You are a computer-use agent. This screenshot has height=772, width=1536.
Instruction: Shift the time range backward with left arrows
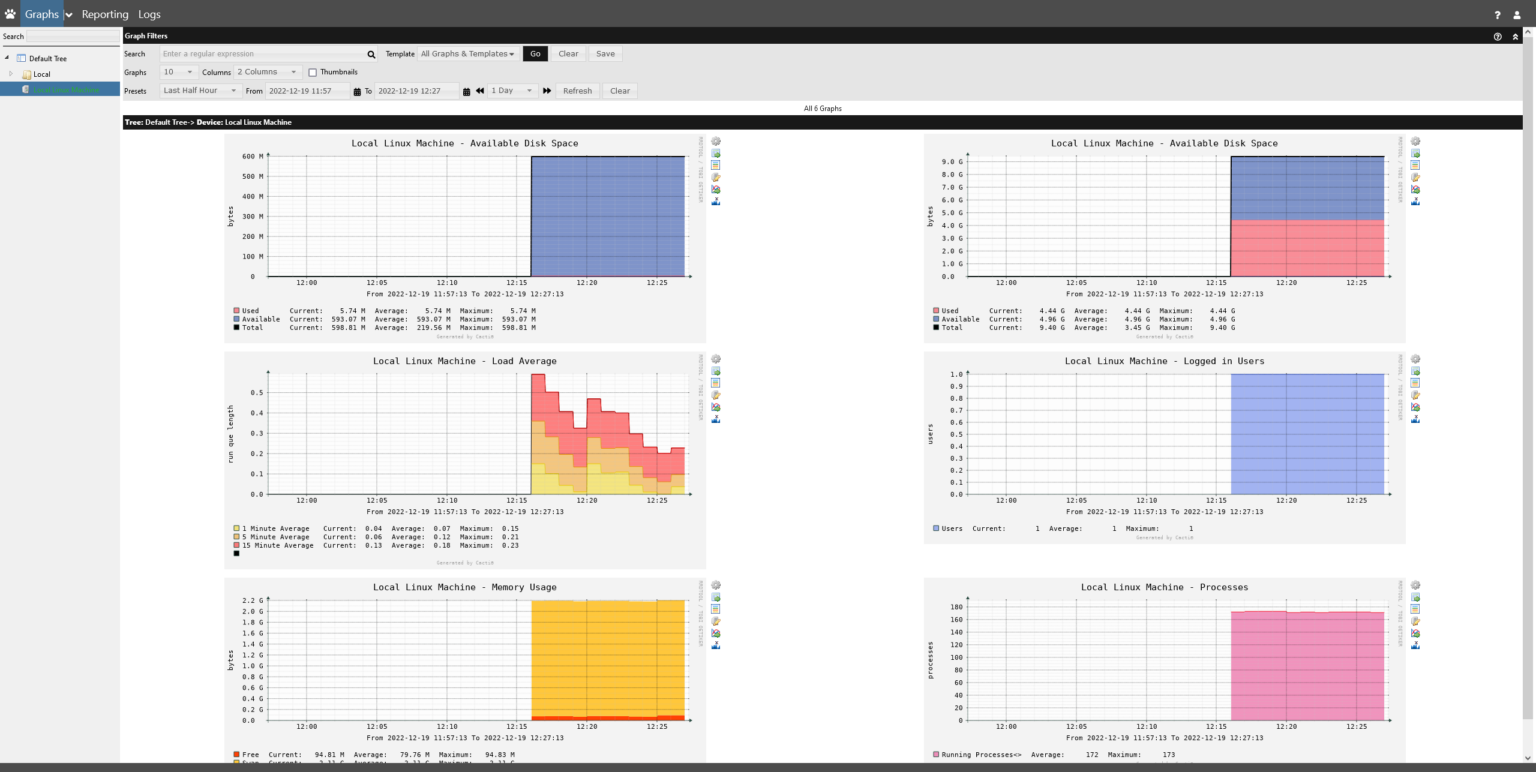pyautogui.click(x=480, y=91)
